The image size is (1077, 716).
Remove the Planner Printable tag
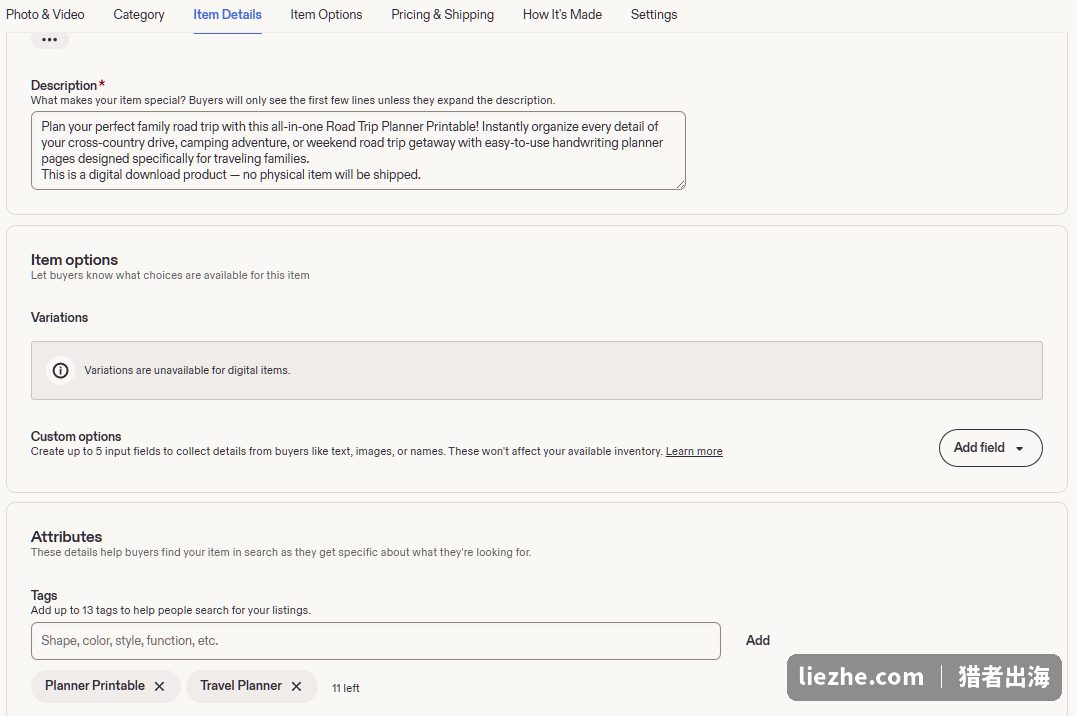coord(159,686)
